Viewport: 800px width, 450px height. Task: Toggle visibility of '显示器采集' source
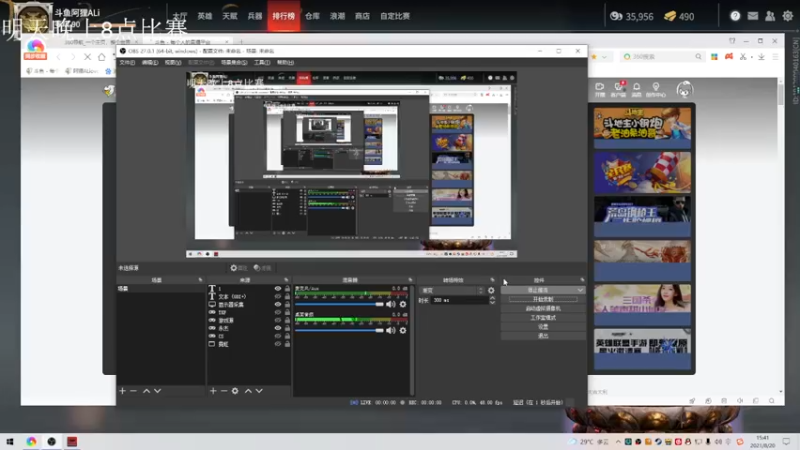tap(278, 305)
